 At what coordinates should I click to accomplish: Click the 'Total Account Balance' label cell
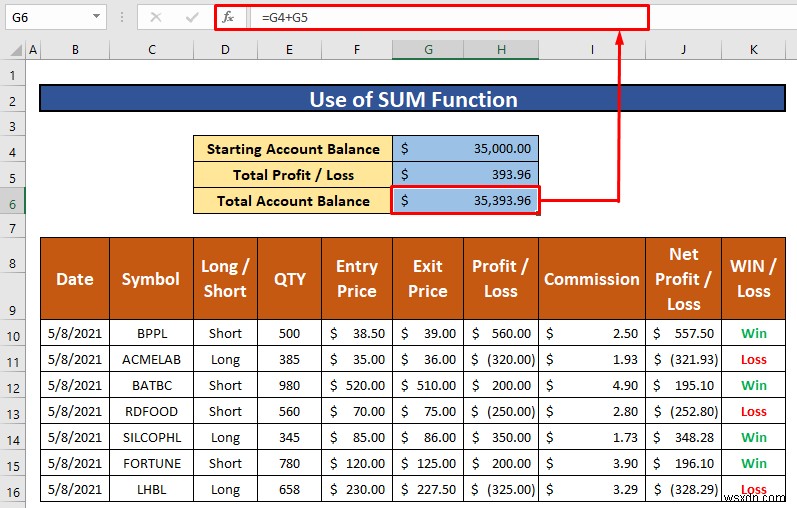(x=293, y=201)
